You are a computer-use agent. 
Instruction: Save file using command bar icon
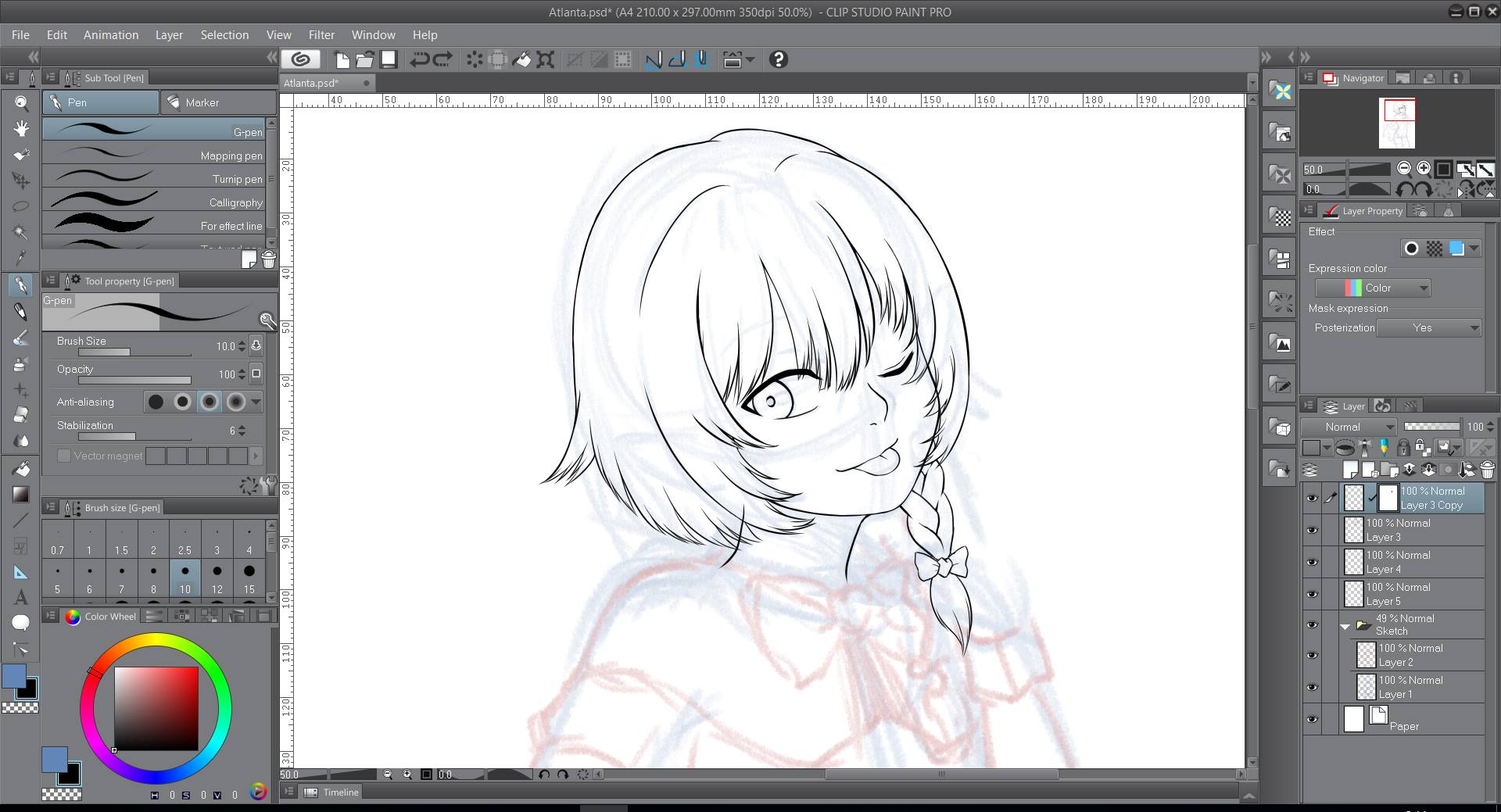click(x=389, y=59)
